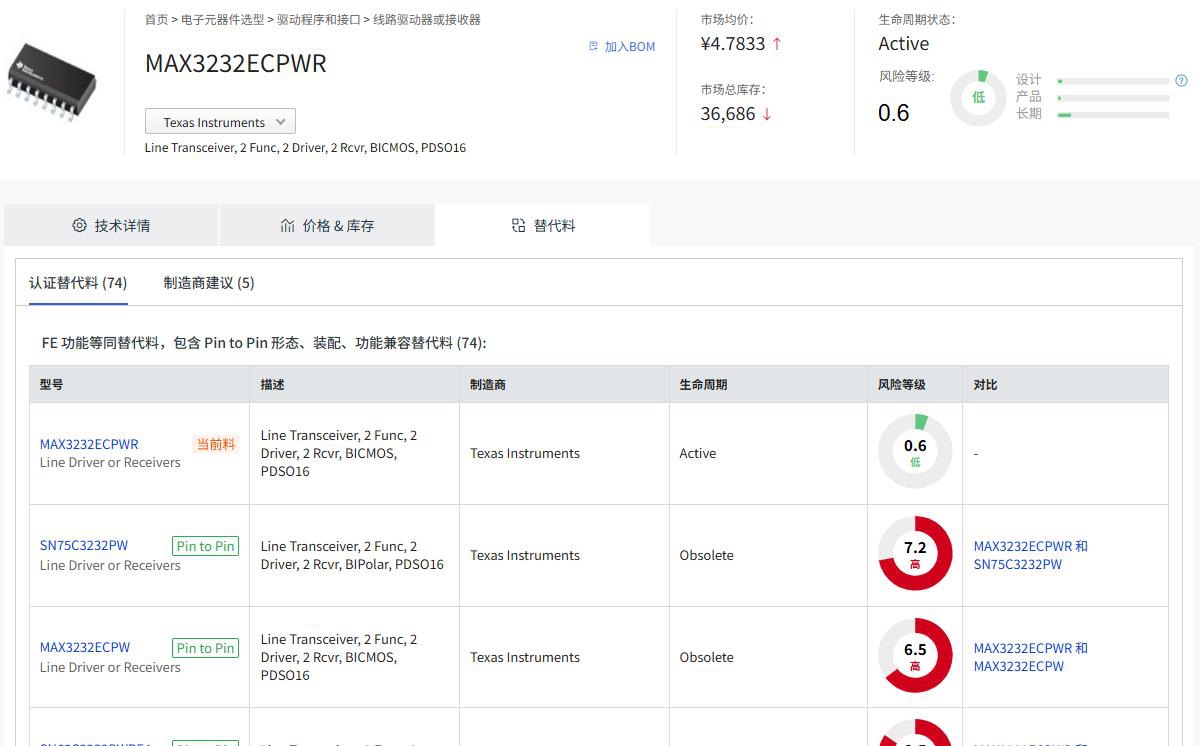Open the Texas Instruments manufacturer dropdown
The height and width of the screenshot is (746, 1200).
pos(220,122)
